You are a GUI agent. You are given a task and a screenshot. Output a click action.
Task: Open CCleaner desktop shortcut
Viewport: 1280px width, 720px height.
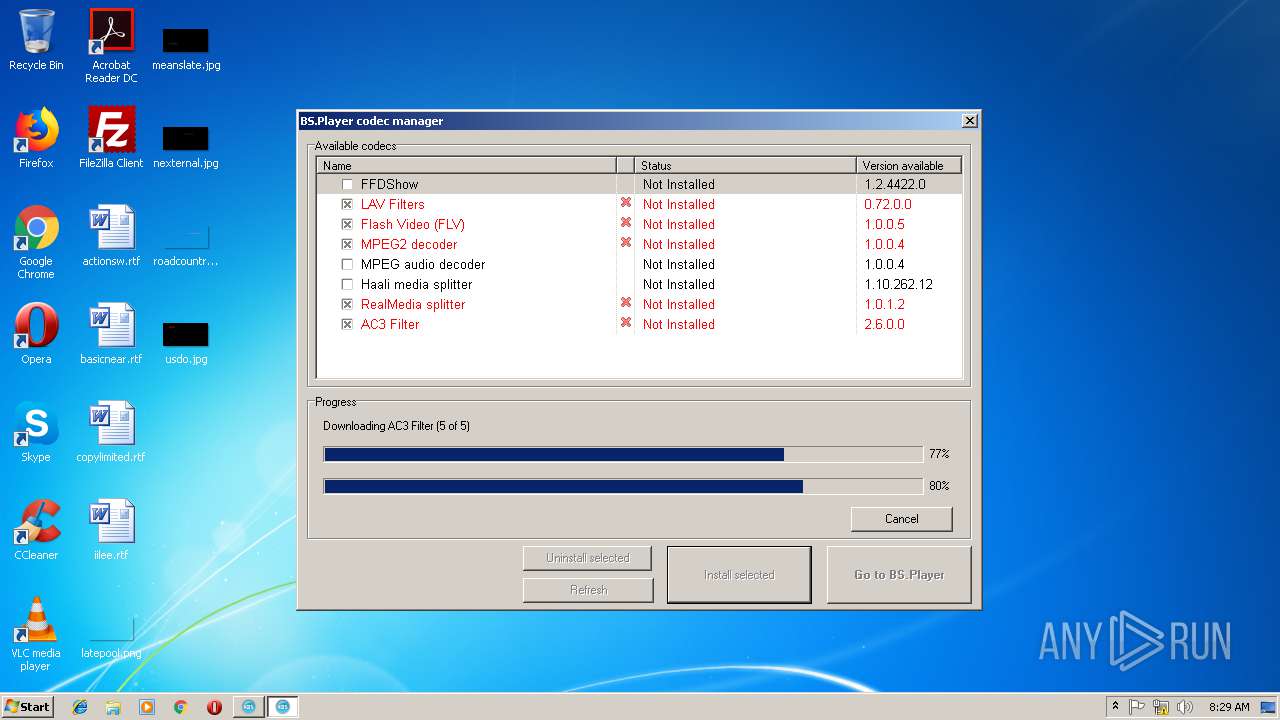coord(36,531)
